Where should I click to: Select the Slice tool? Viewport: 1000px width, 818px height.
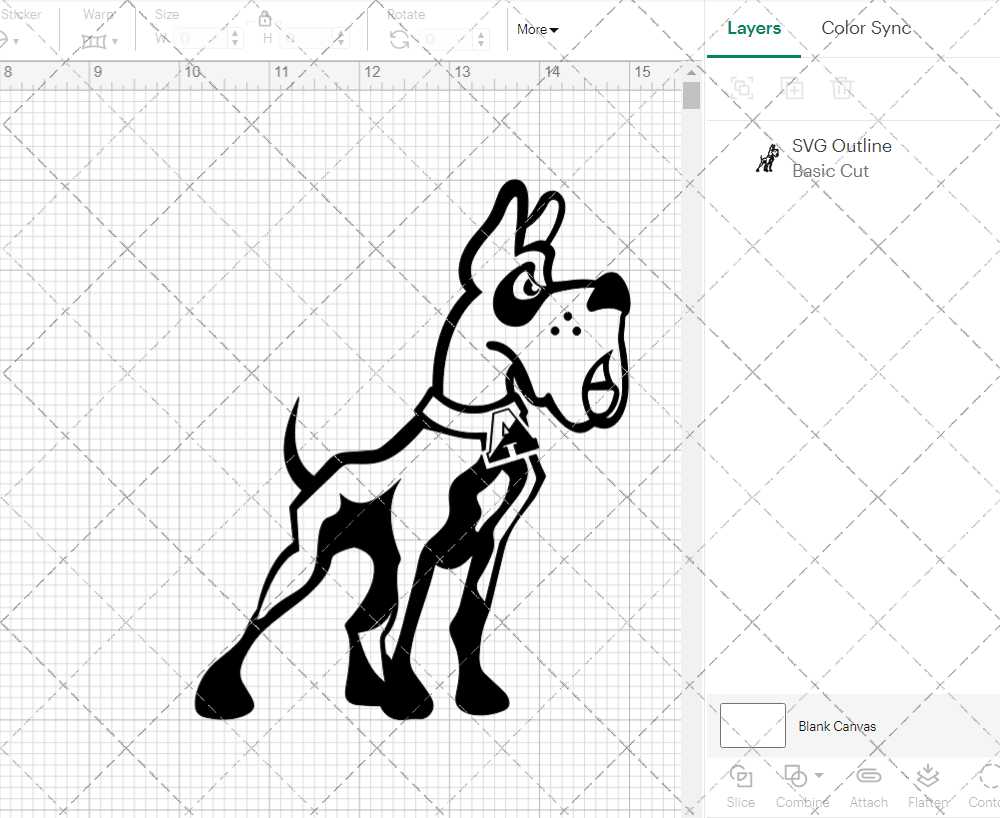[x=740, y=786]
